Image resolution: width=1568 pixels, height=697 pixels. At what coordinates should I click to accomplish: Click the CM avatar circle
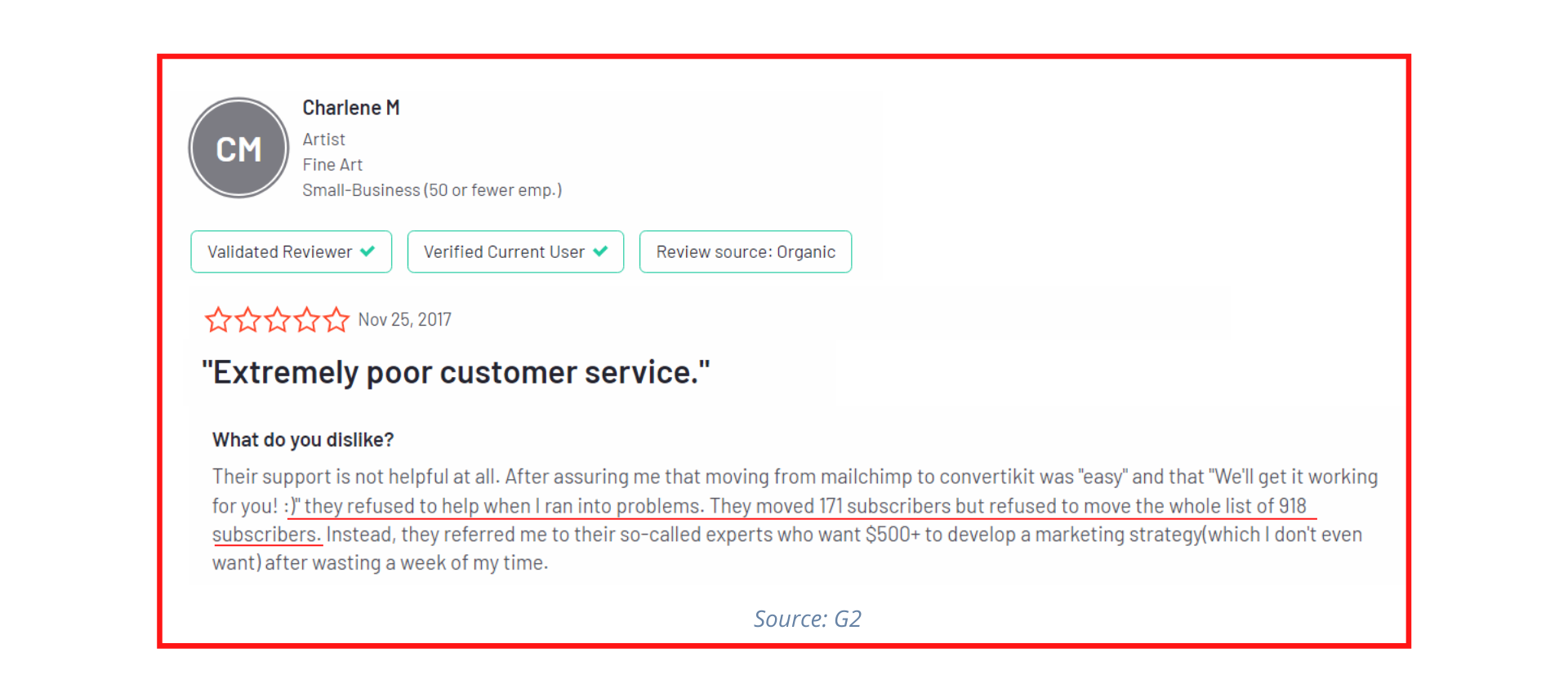[238, 149]
